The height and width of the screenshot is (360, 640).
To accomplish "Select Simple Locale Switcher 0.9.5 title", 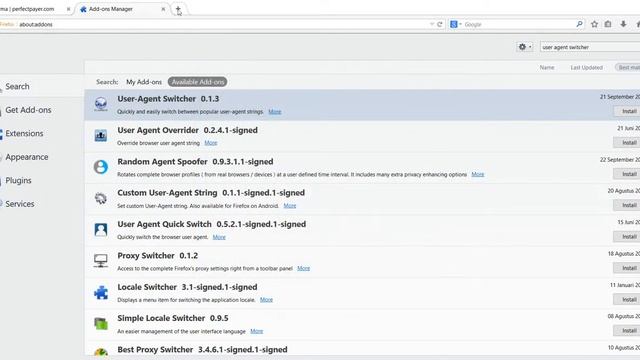I will click(173, 318).
